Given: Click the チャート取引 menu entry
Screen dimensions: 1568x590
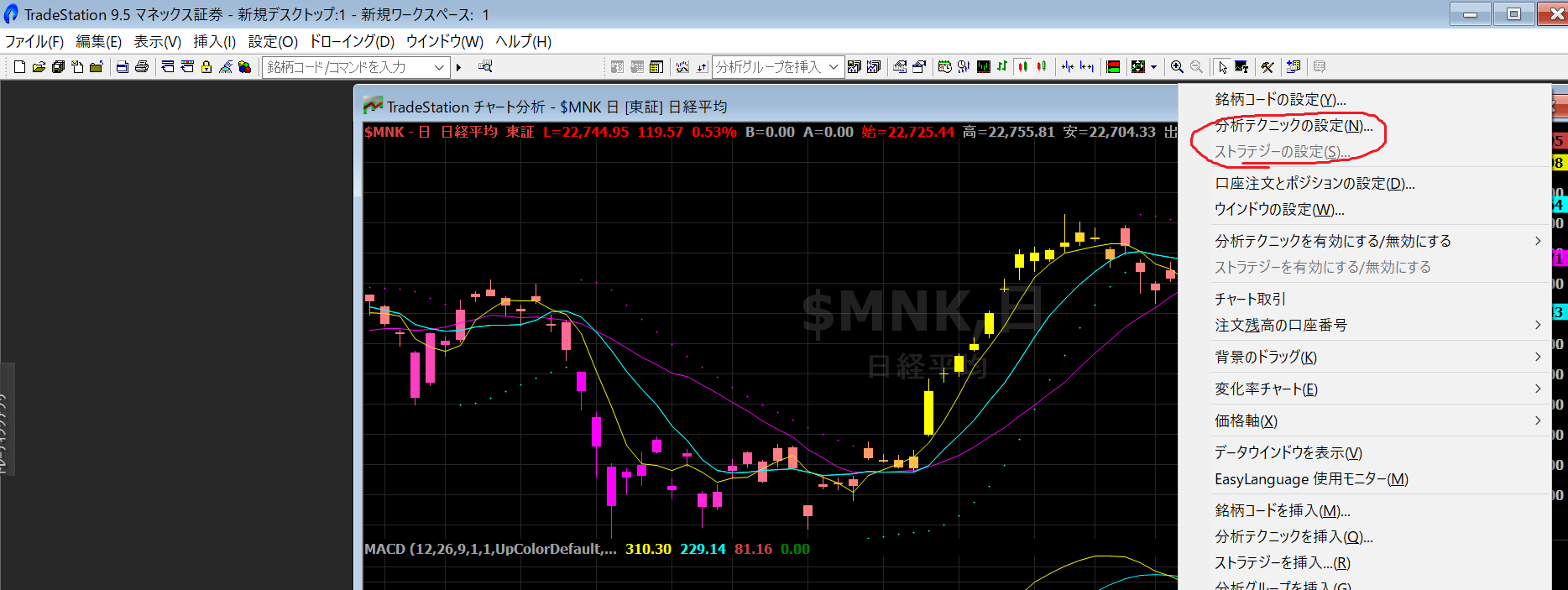Looking at the screenshot, I should click(x=1364, y=299).
